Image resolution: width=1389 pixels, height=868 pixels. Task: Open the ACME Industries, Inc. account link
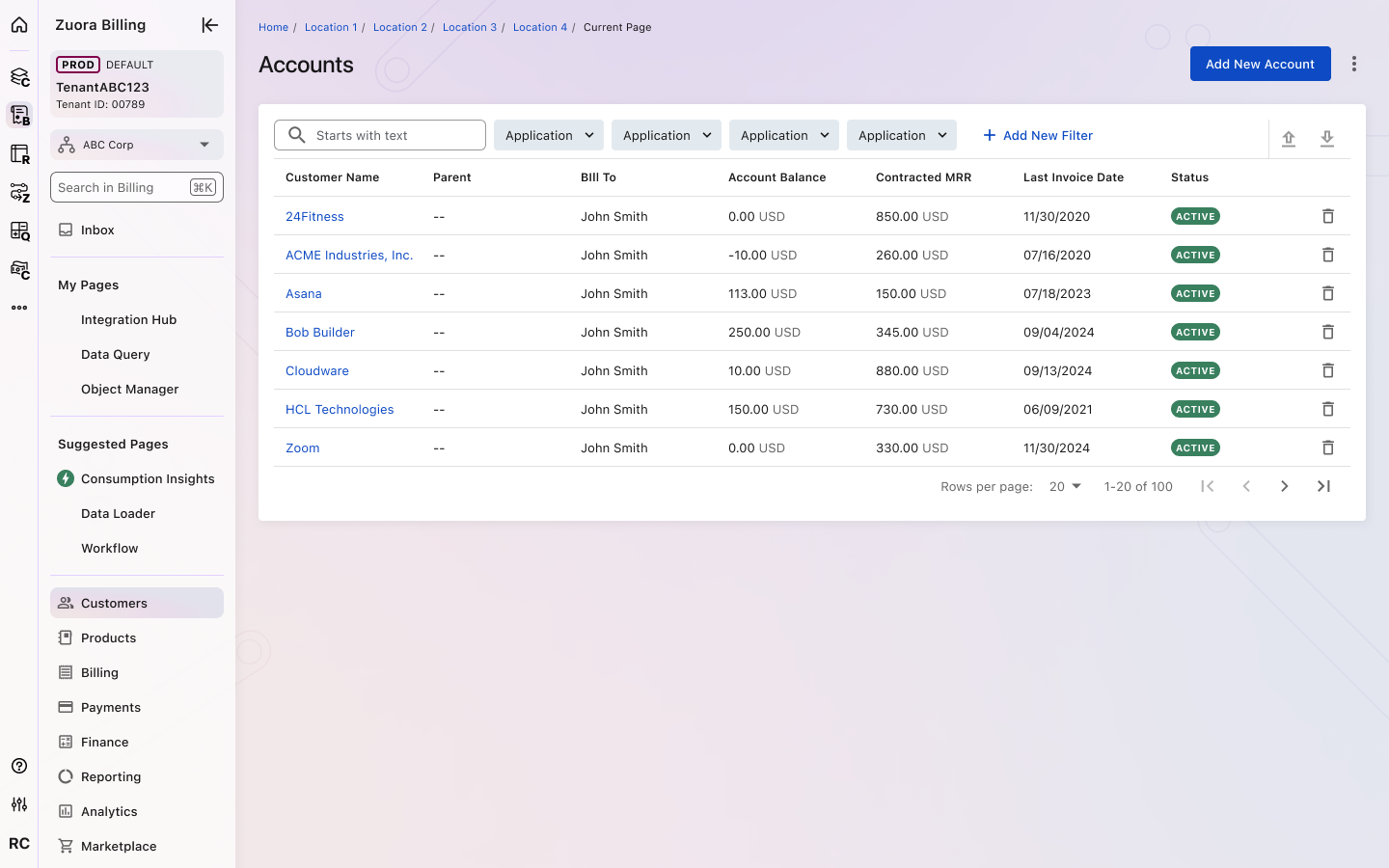[349, 255]
